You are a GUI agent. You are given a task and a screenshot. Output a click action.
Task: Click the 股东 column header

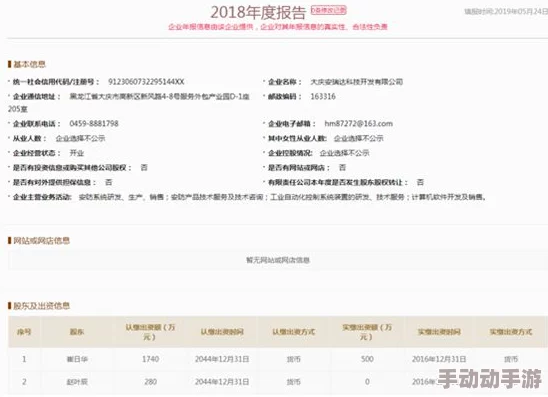pos(77,332)
